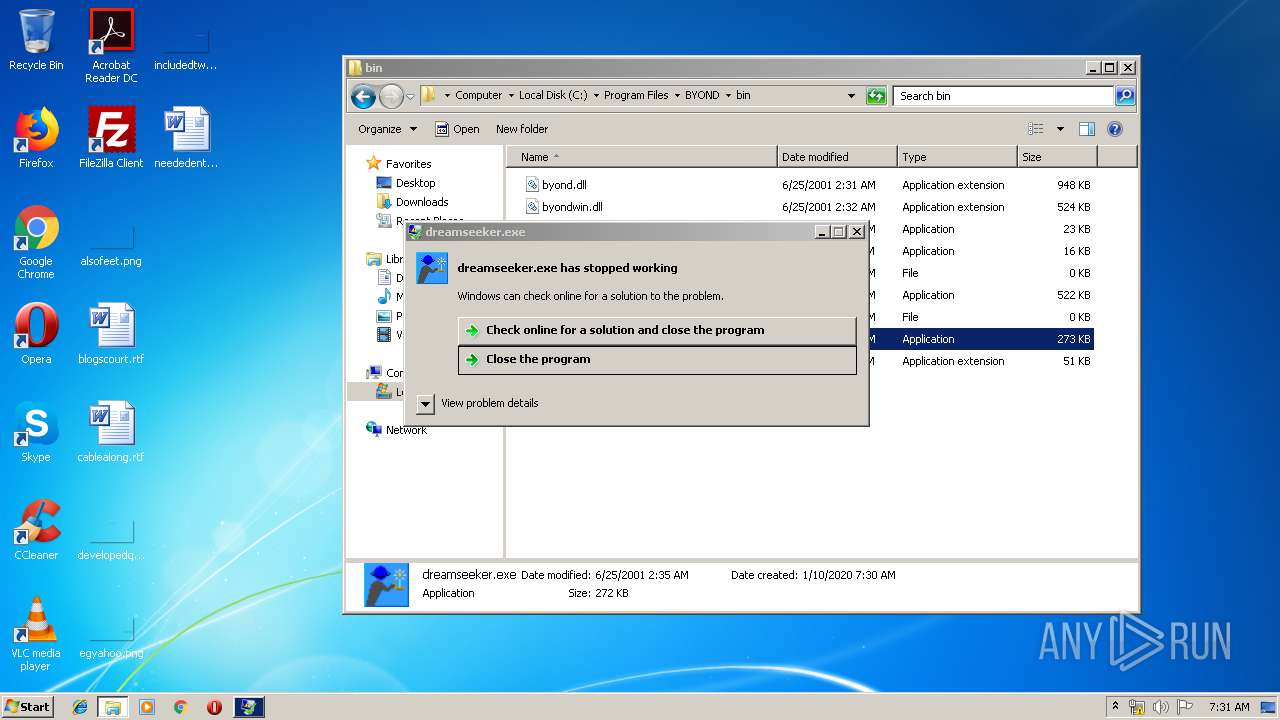Click New folder in toolbar
1280x720 pixels.
[522, 129]
